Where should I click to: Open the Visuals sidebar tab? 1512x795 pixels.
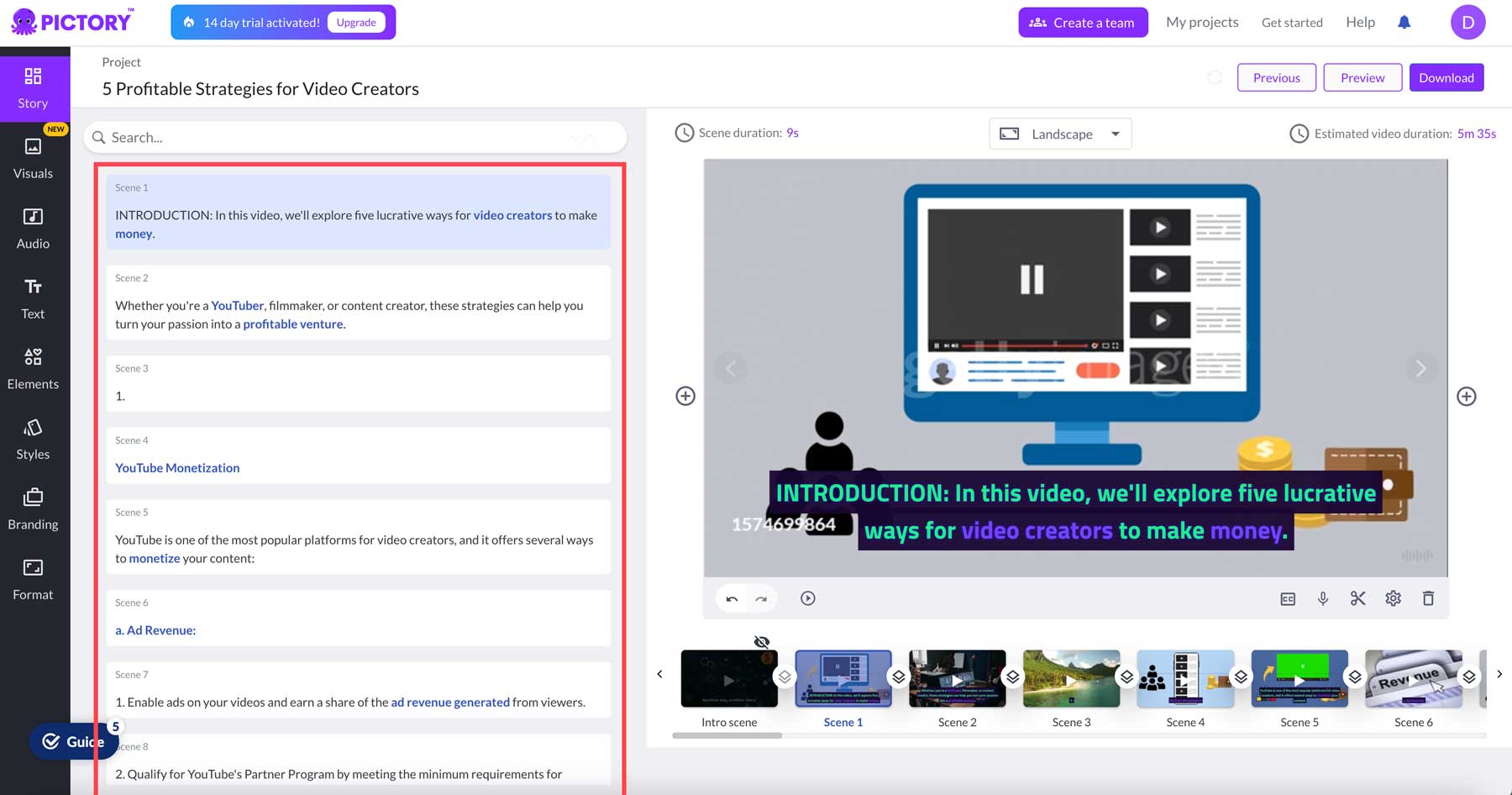pyautogui.click(x=34, y=158)
